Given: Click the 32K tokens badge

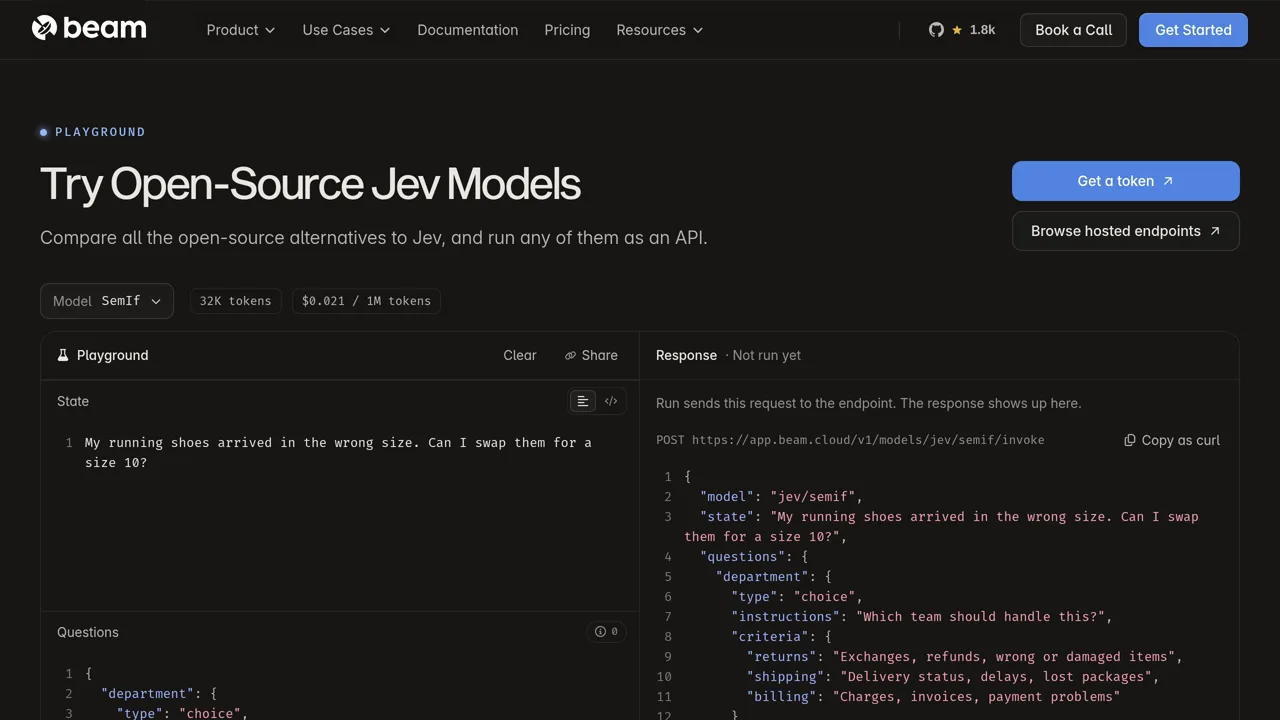Looking at the screenshot, I should click(236, 301).
